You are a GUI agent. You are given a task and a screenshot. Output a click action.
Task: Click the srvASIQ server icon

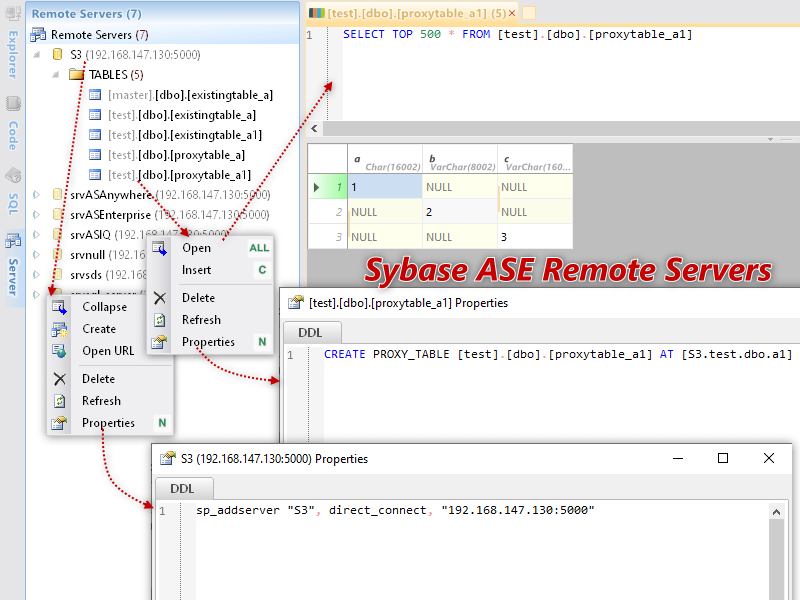[x=58, y=234]
